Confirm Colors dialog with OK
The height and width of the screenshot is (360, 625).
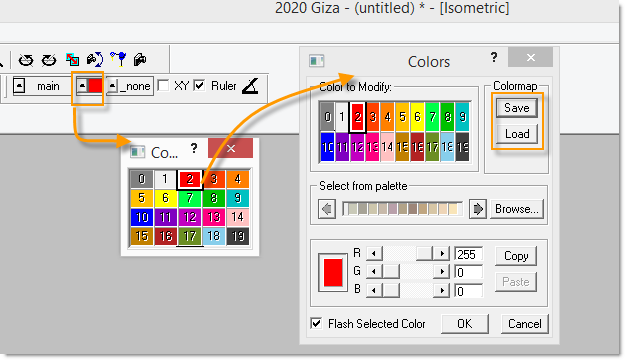point(465,324)
